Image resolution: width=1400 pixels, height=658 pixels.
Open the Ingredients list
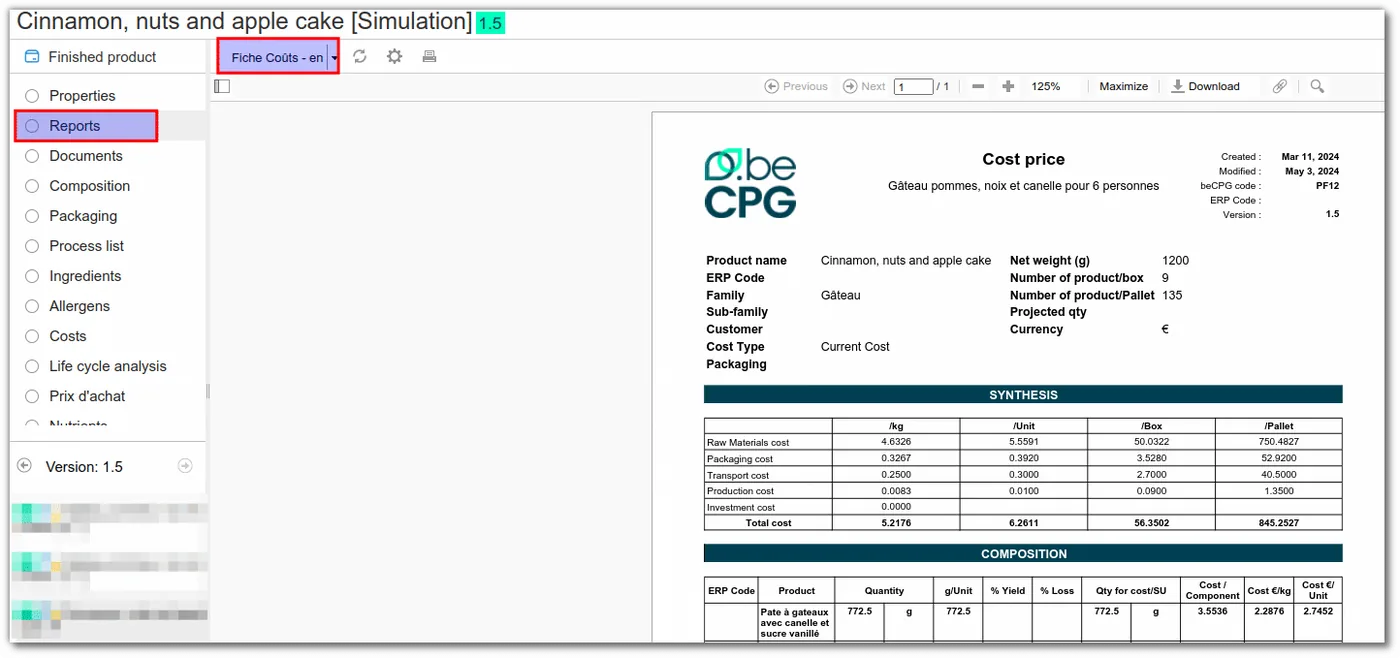pos(85,276)
